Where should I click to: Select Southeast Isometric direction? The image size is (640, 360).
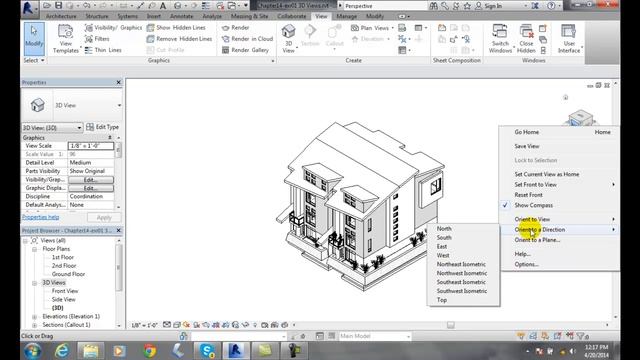tap(461, 282)
